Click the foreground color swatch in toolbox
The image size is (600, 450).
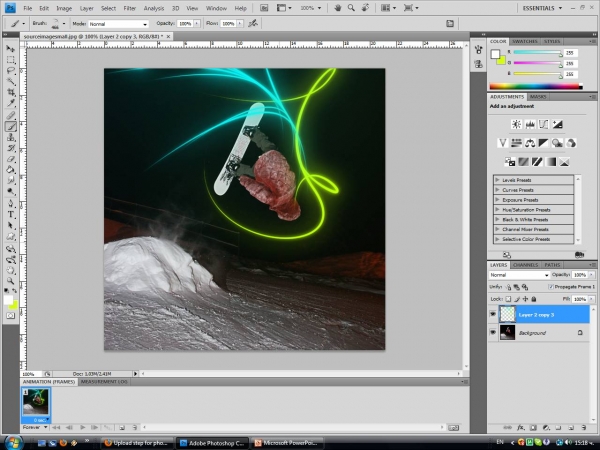8,300
